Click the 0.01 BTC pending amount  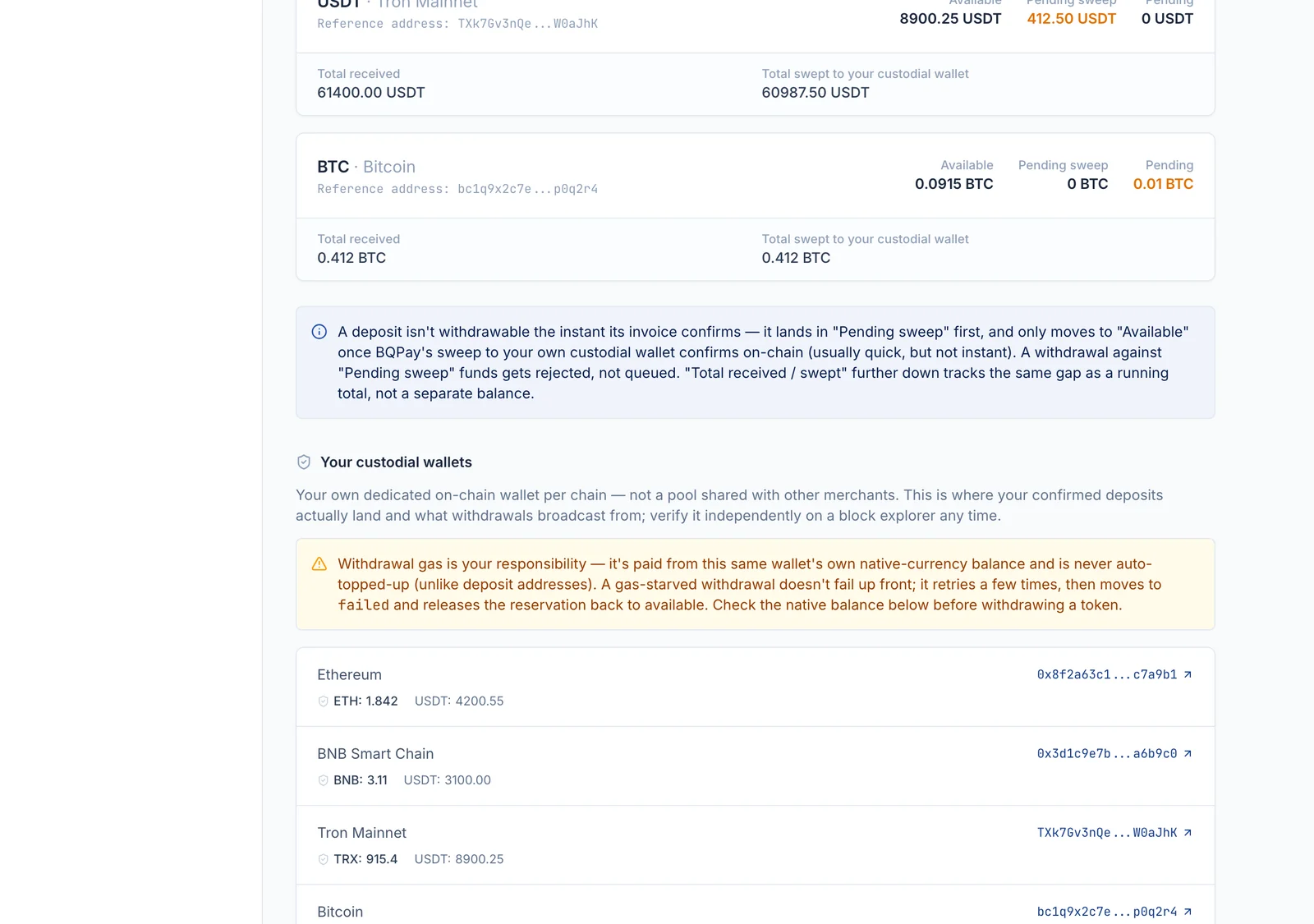(x=1163, y=184)
